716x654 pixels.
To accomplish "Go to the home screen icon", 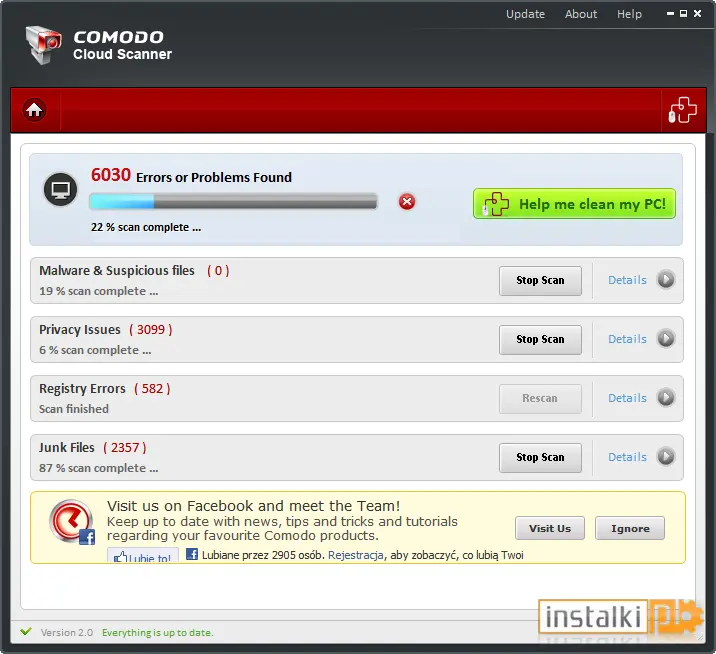I will point(34,110).
